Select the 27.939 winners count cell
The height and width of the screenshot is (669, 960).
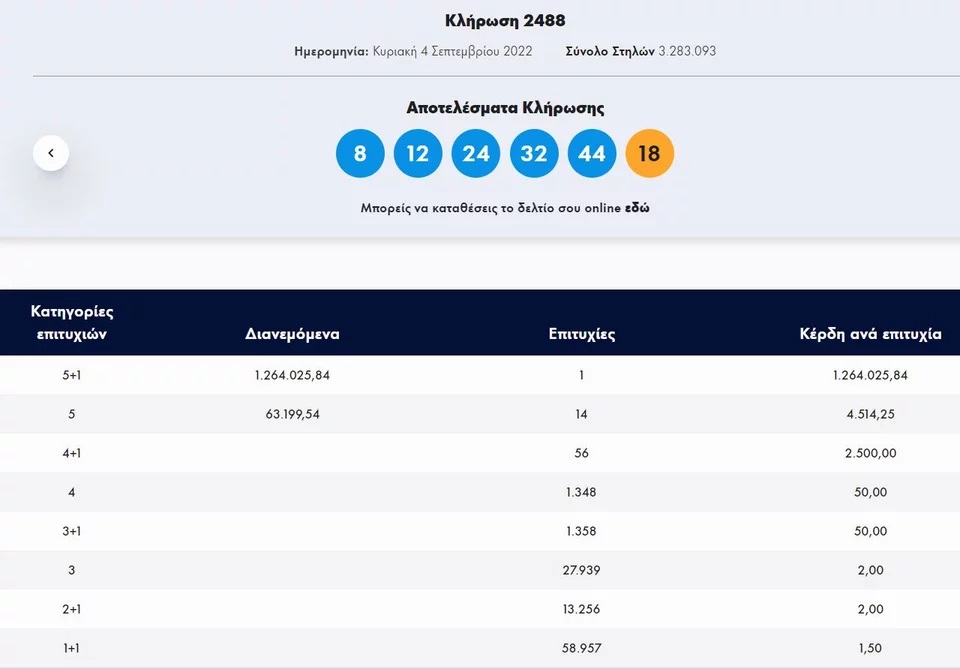[581, 570]
